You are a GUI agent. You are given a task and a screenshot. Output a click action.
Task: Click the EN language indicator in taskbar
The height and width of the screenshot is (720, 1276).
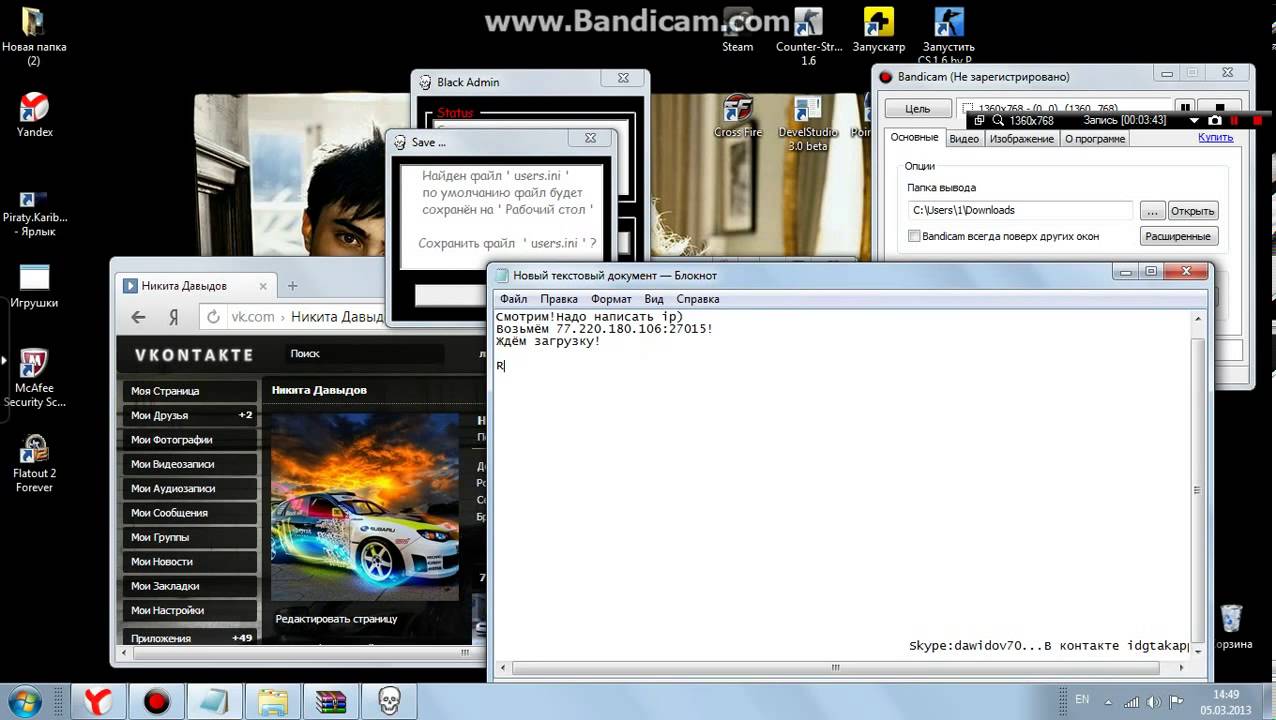click(1082, 700)
